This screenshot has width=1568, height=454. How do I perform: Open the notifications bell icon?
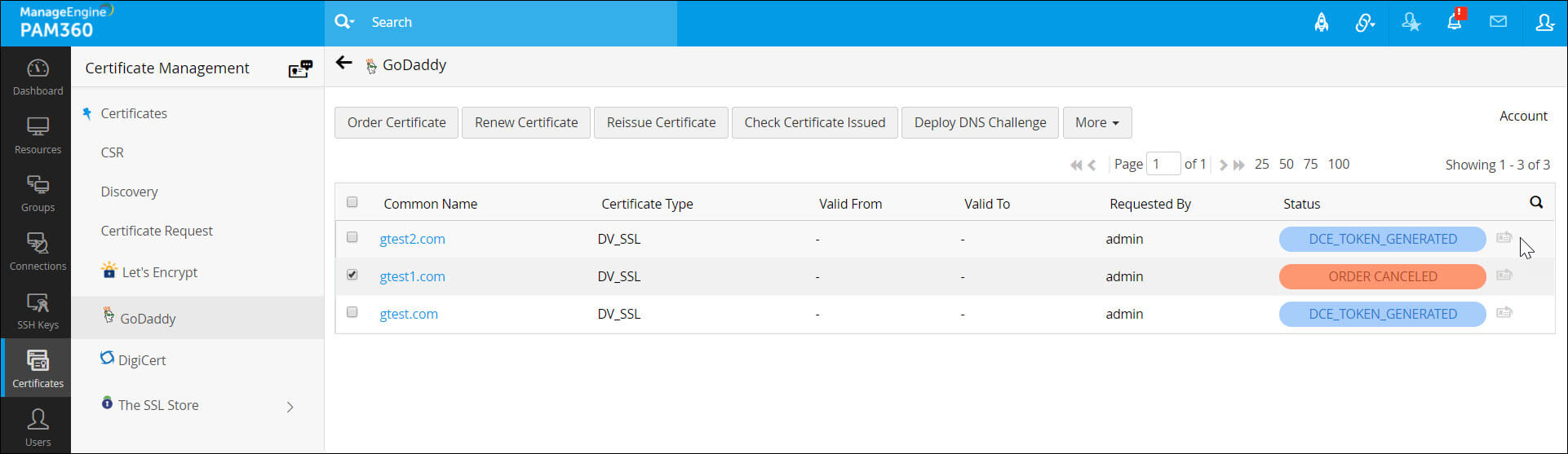pyautogui.click(x=1455, y=22)
